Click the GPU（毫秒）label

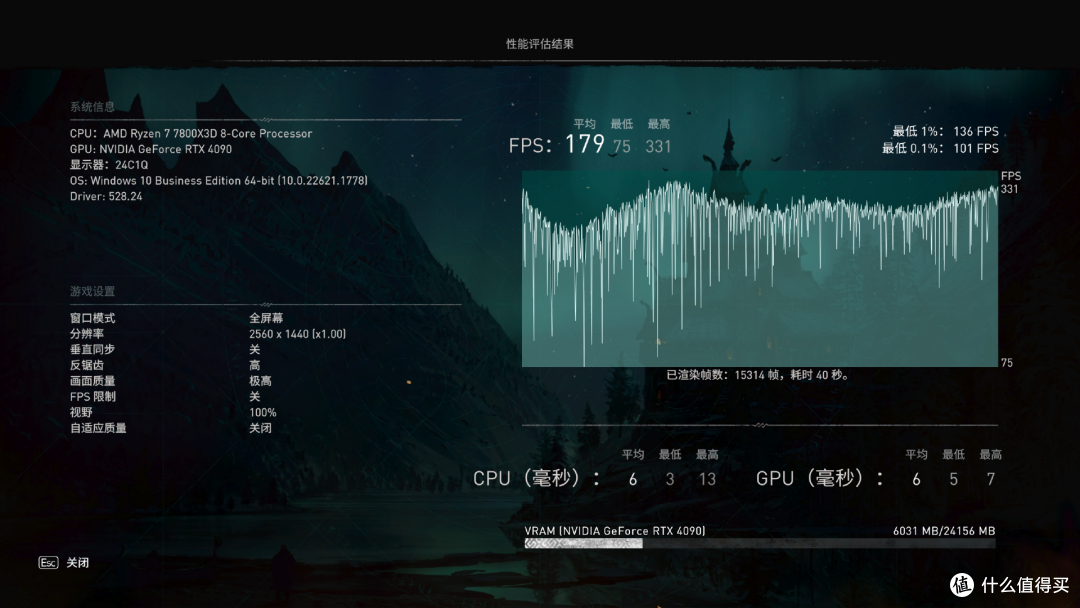click(820, 479)
